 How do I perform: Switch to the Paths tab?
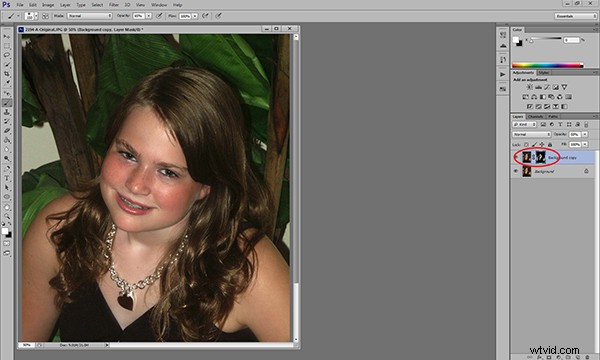553,116
